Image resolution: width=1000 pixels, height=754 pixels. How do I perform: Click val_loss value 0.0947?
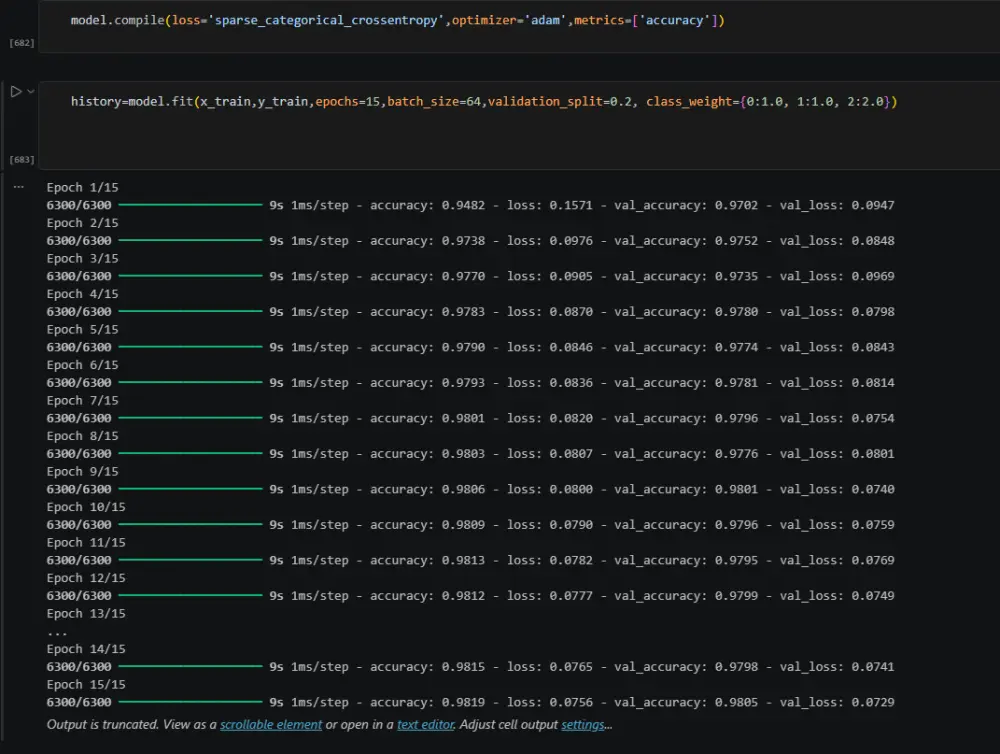(x=872, y=205)
